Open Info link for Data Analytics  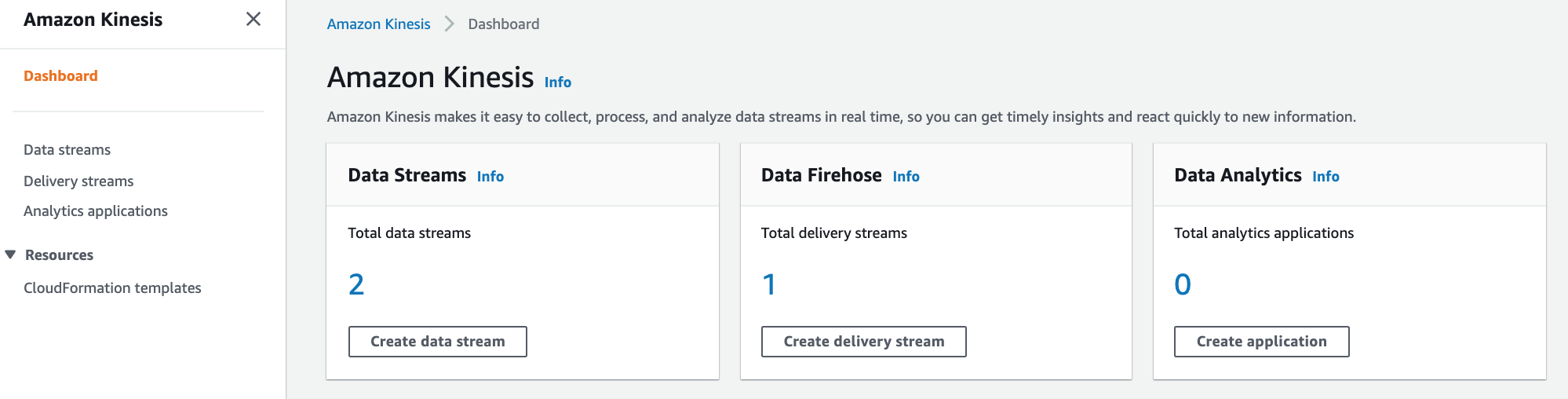(x=1326, y=177)
